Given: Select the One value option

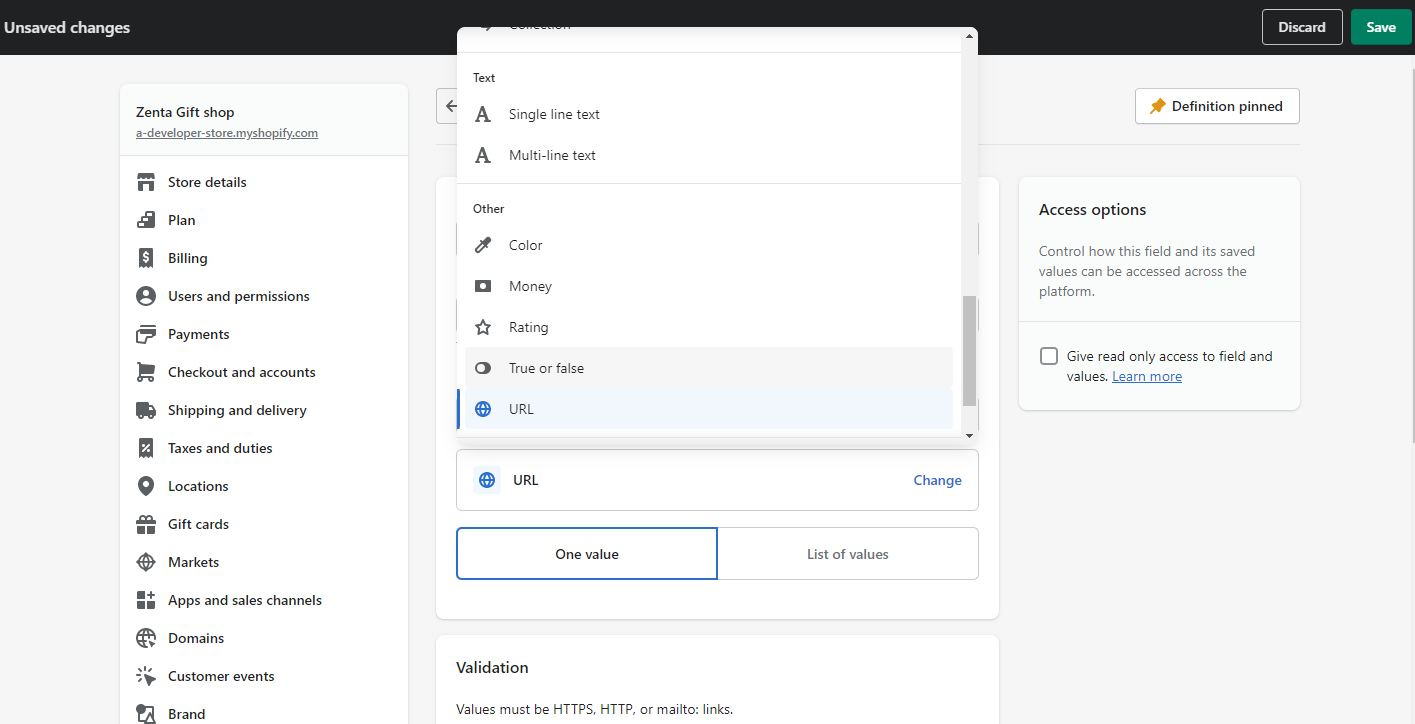Looking at the screenshot, I should pos(587,554).
